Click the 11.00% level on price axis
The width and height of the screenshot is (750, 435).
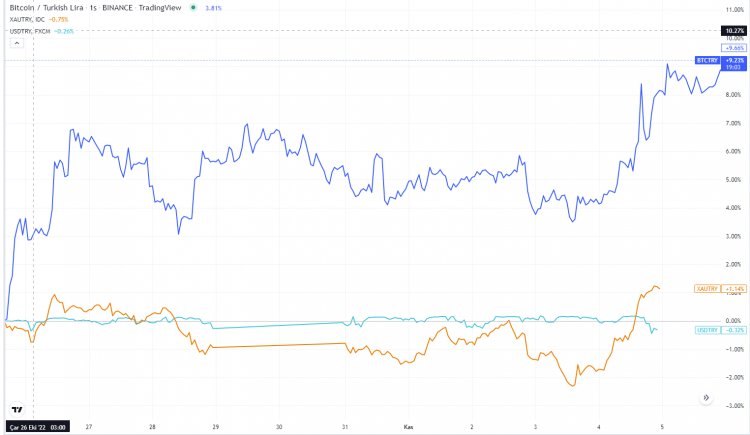(733, 9)
